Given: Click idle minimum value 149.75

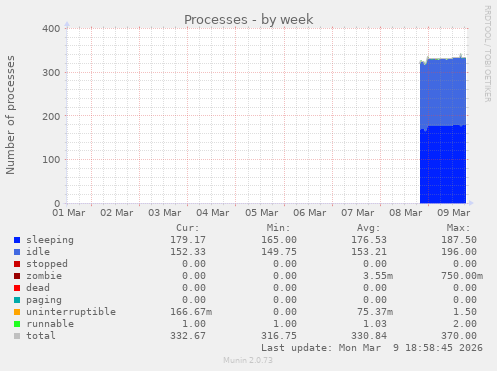Looking at the screenshot, I should (x=279, y=252).
